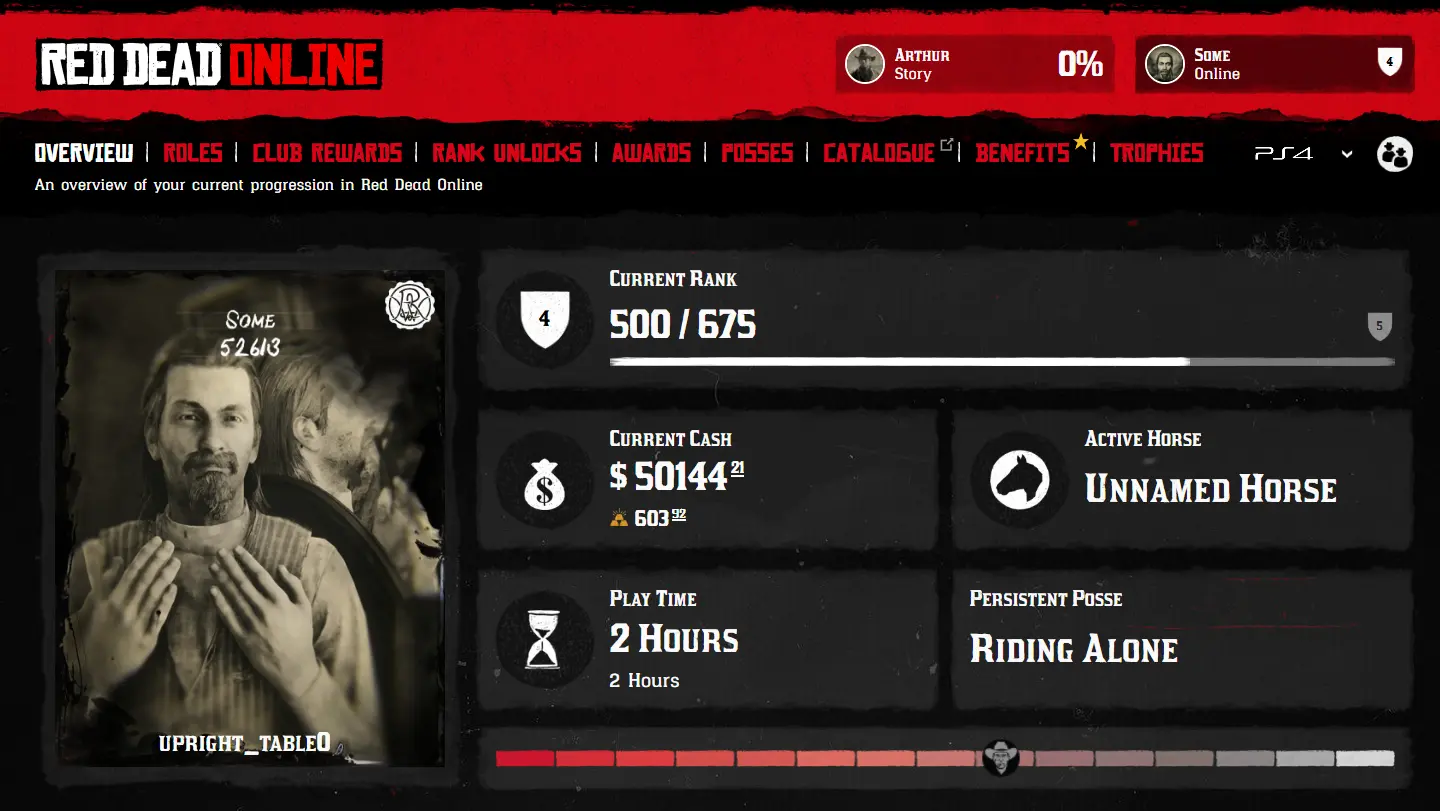Click the character portrait photo
1440x811 pixels.
click(250, 517)
